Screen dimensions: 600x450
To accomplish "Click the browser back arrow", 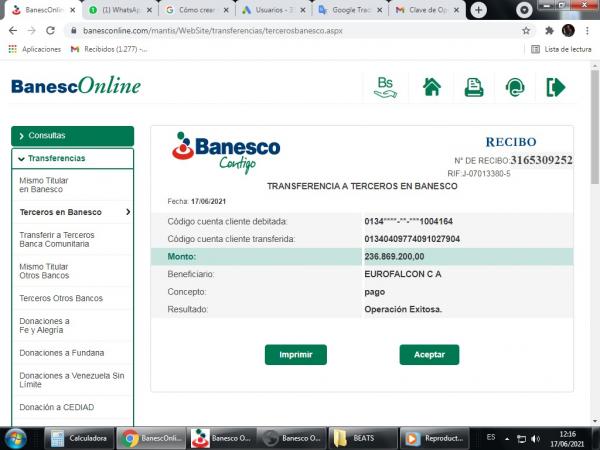I will click(13, 31).
